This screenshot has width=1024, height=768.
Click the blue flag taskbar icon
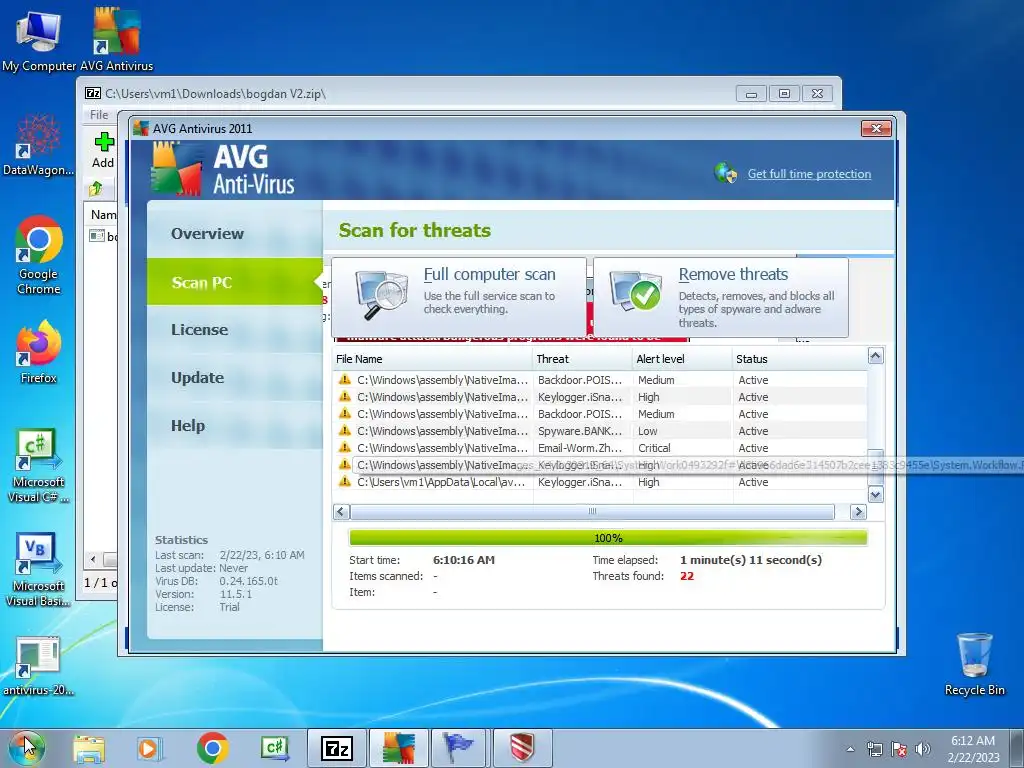pos(460,748)
